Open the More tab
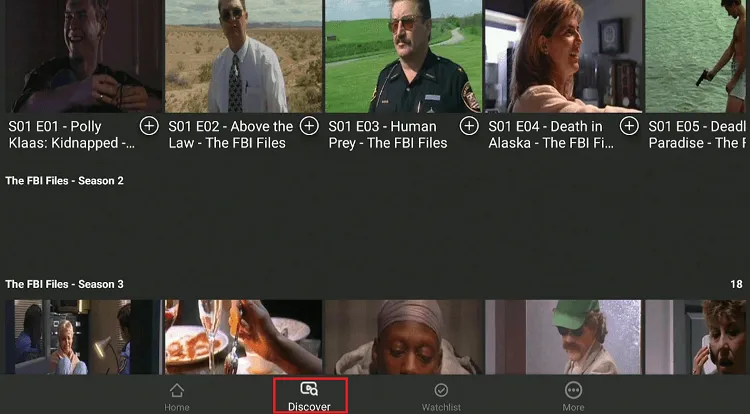This screenshot has width=750, height=414. tap(573, 397)
